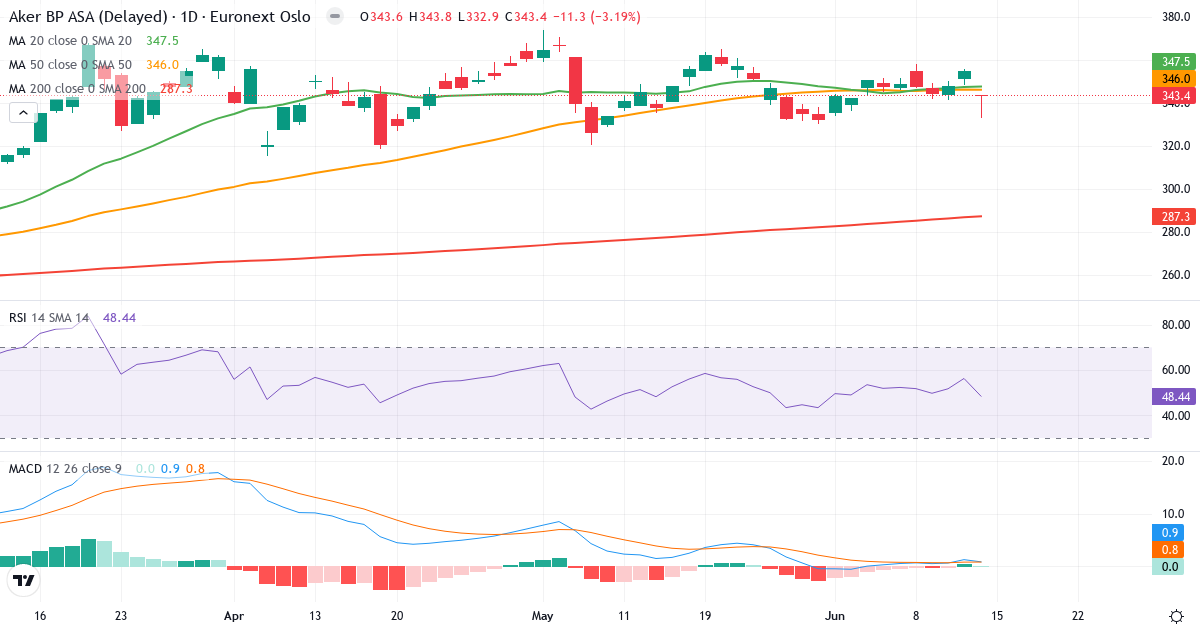Click the red 343.4 last price label

1175,96
